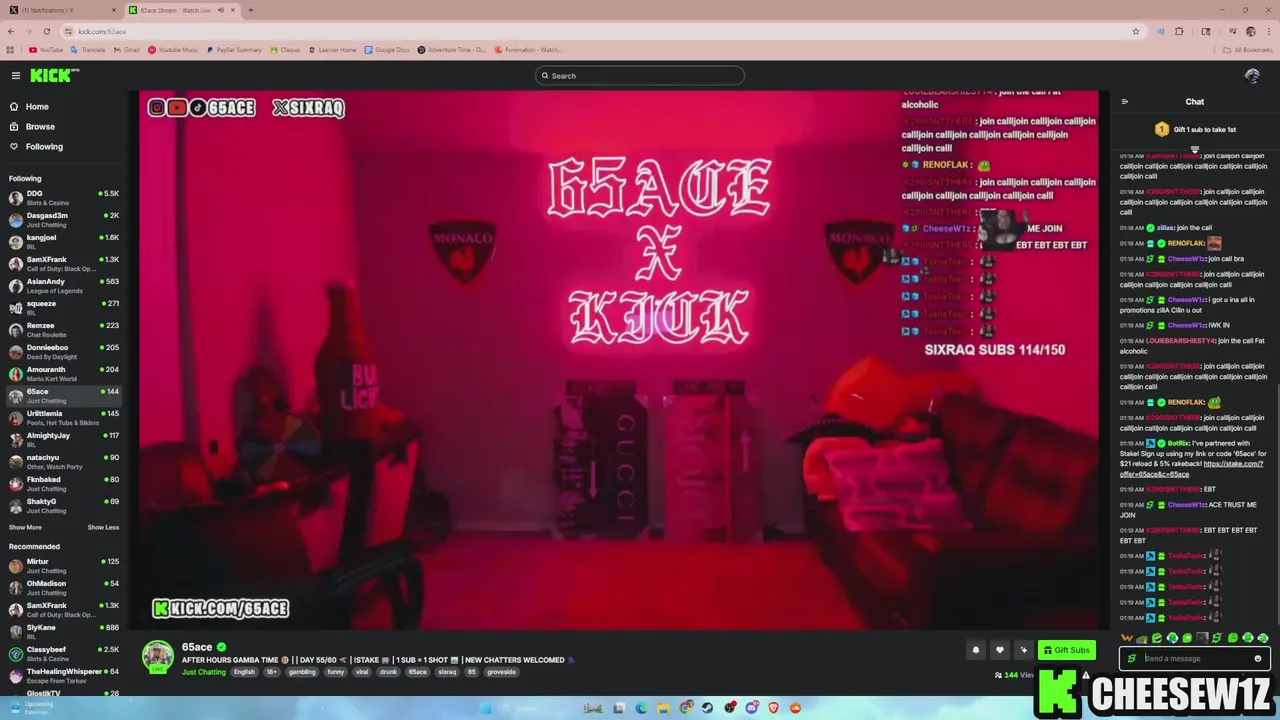Open recommended channel SlyKane
This screenshot has height=720, width=1280.
click(x=64, y=631)
